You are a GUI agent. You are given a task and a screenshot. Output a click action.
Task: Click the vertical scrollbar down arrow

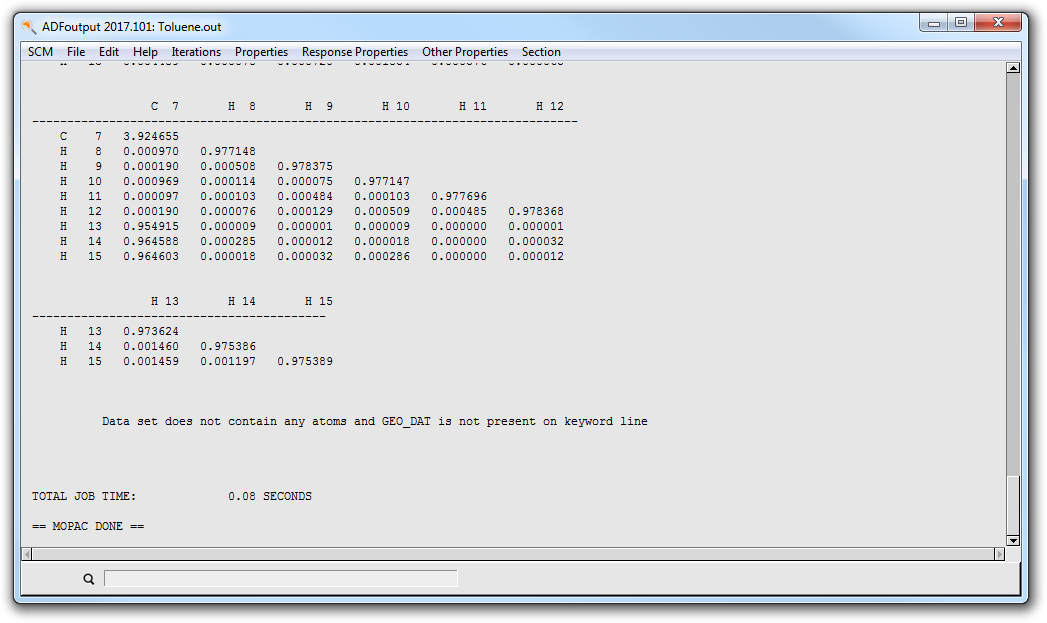point(1013,541)
